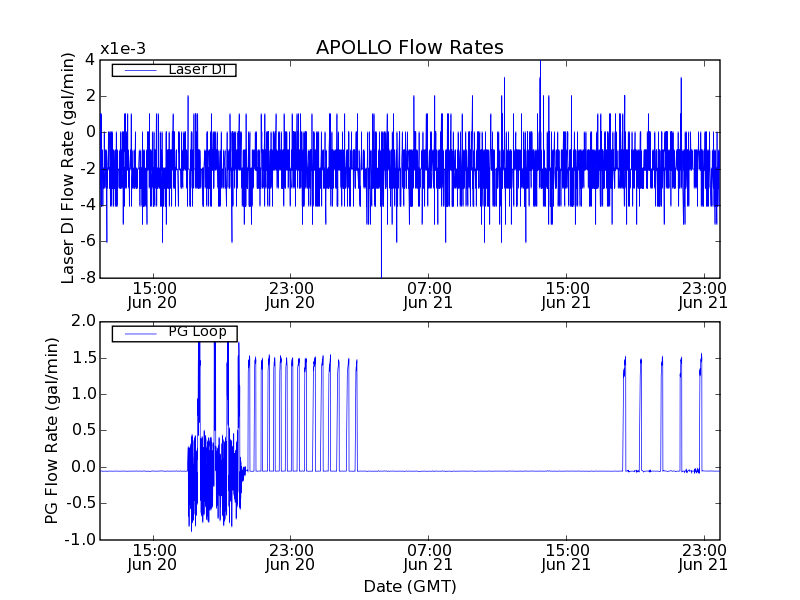
Task: Click the PG Flow Rate y-axis label
Action: click(x=52, y=431)
